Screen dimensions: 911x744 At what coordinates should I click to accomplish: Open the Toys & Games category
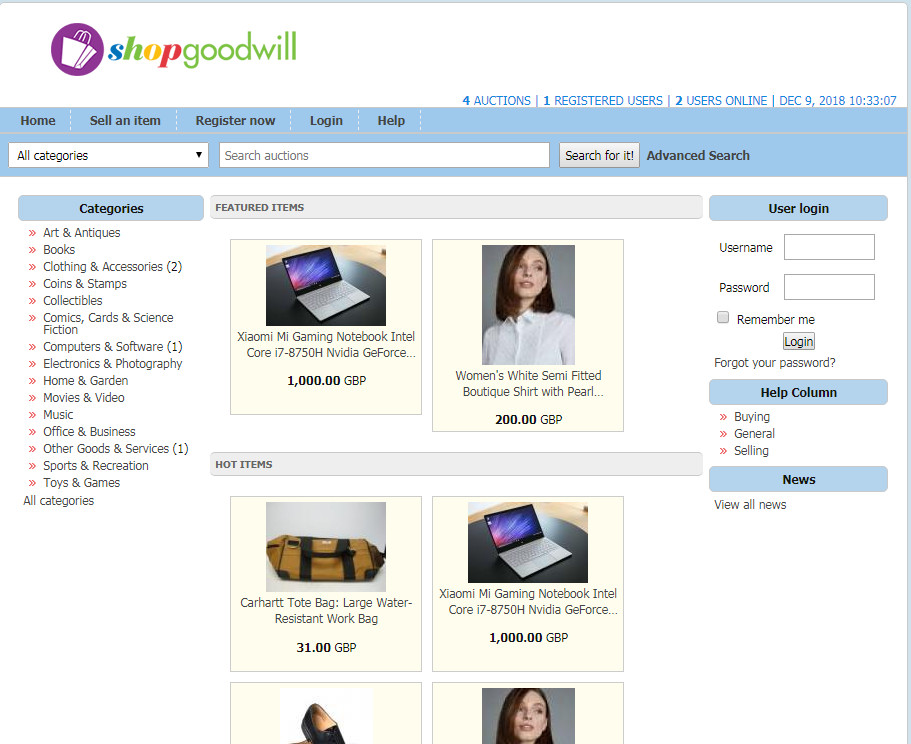[x=81, y=483]
